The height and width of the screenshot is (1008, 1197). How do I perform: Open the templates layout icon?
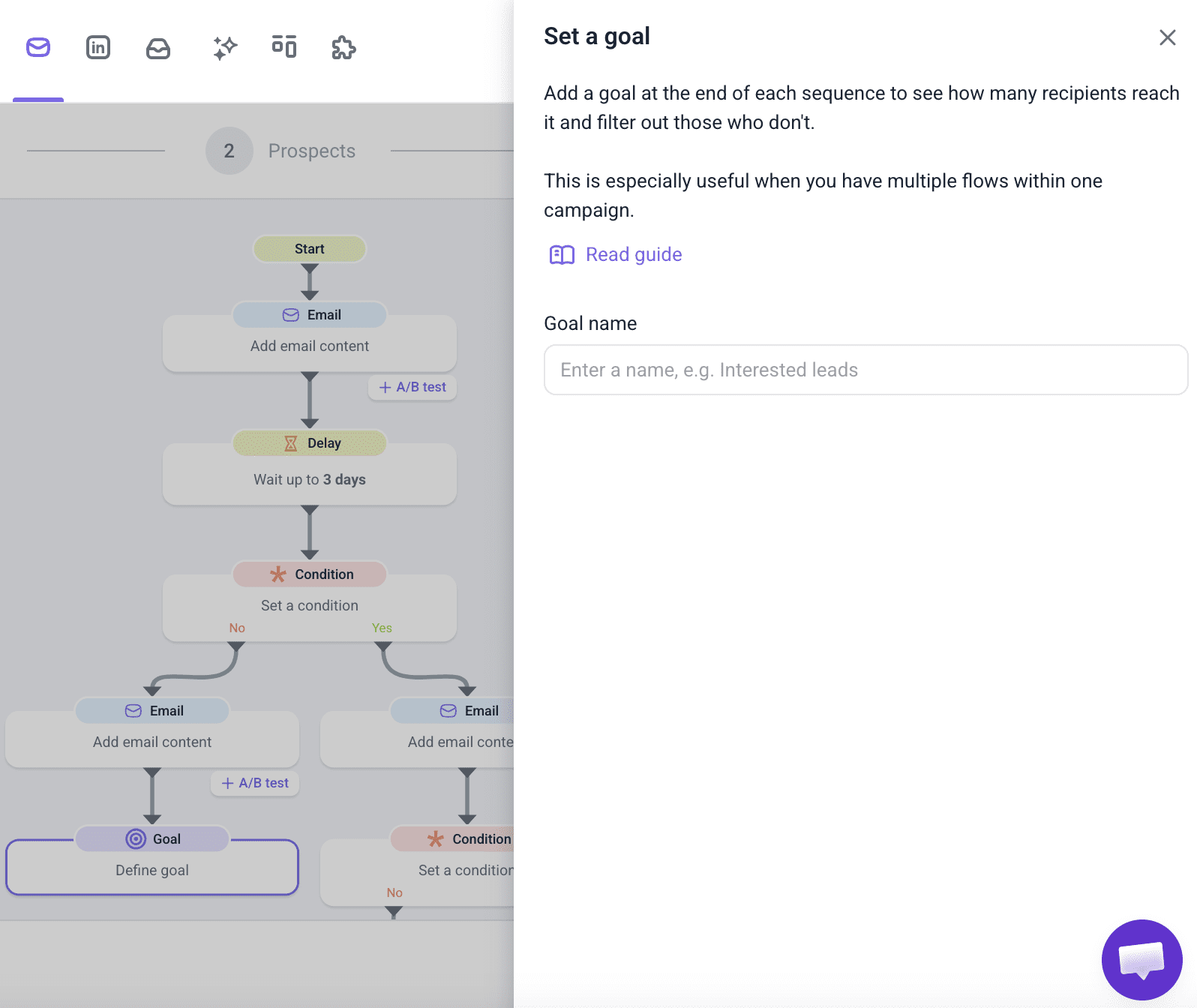284,46
